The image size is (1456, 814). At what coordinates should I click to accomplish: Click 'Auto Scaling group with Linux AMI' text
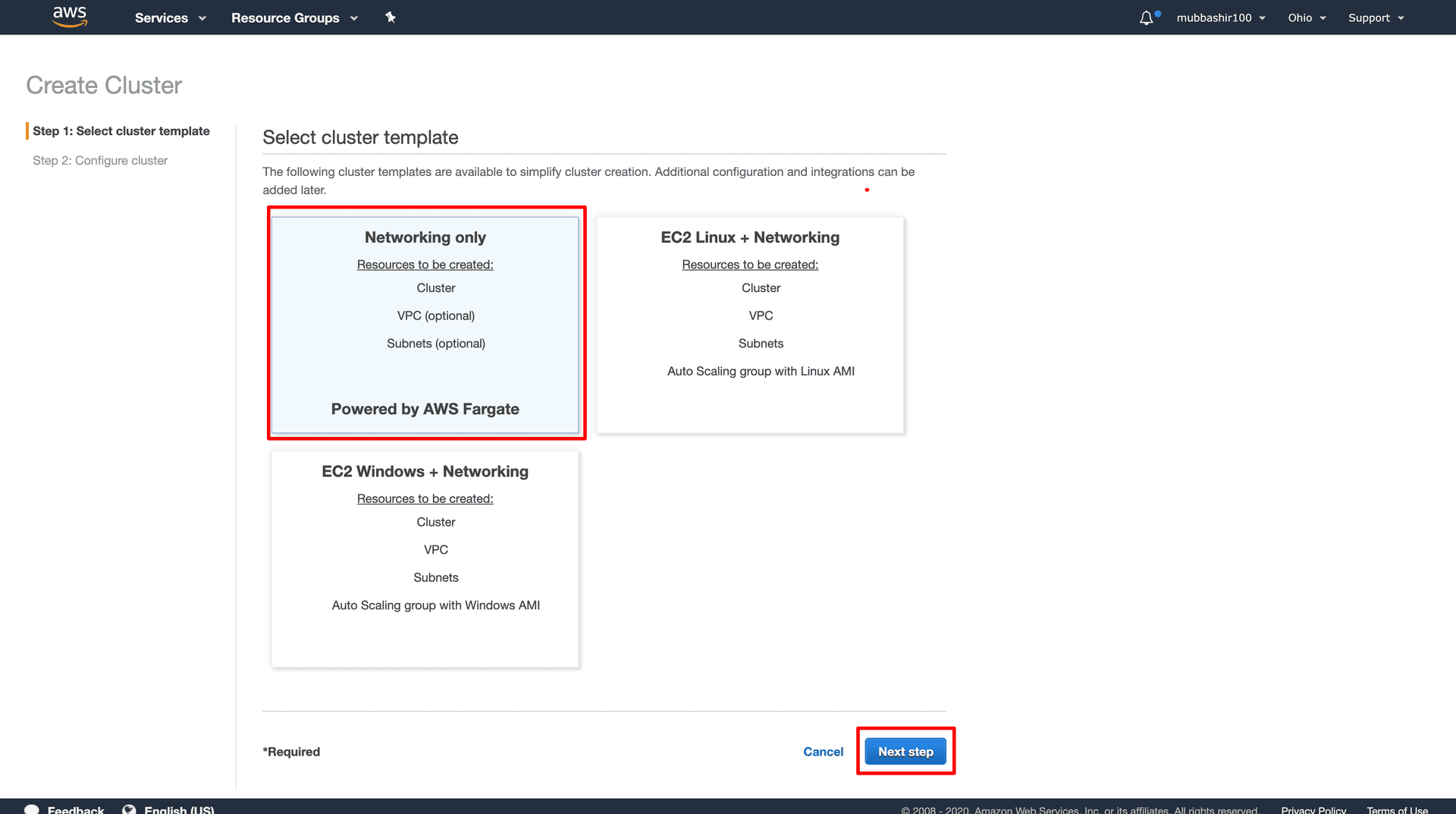(761, 371)
